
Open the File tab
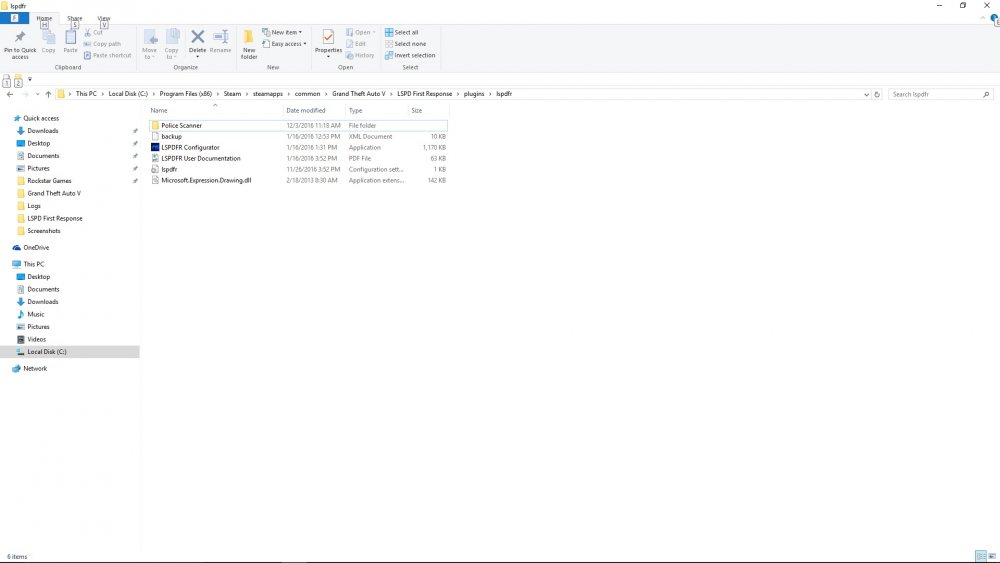pos(14,18)
